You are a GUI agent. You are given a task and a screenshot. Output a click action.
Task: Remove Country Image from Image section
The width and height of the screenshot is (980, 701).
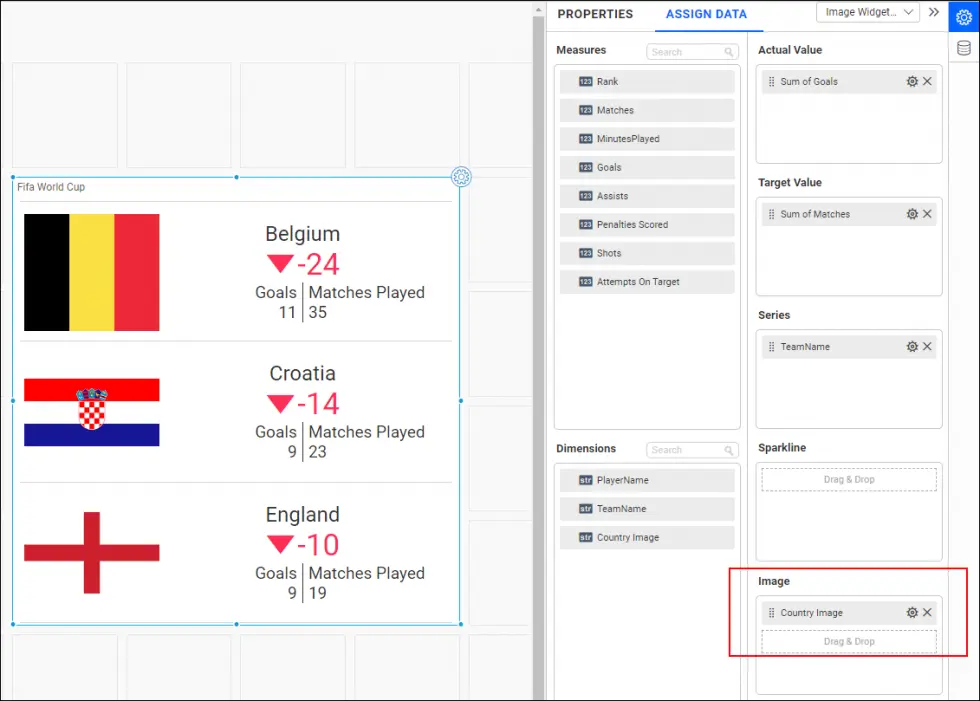tap(927, 613)
